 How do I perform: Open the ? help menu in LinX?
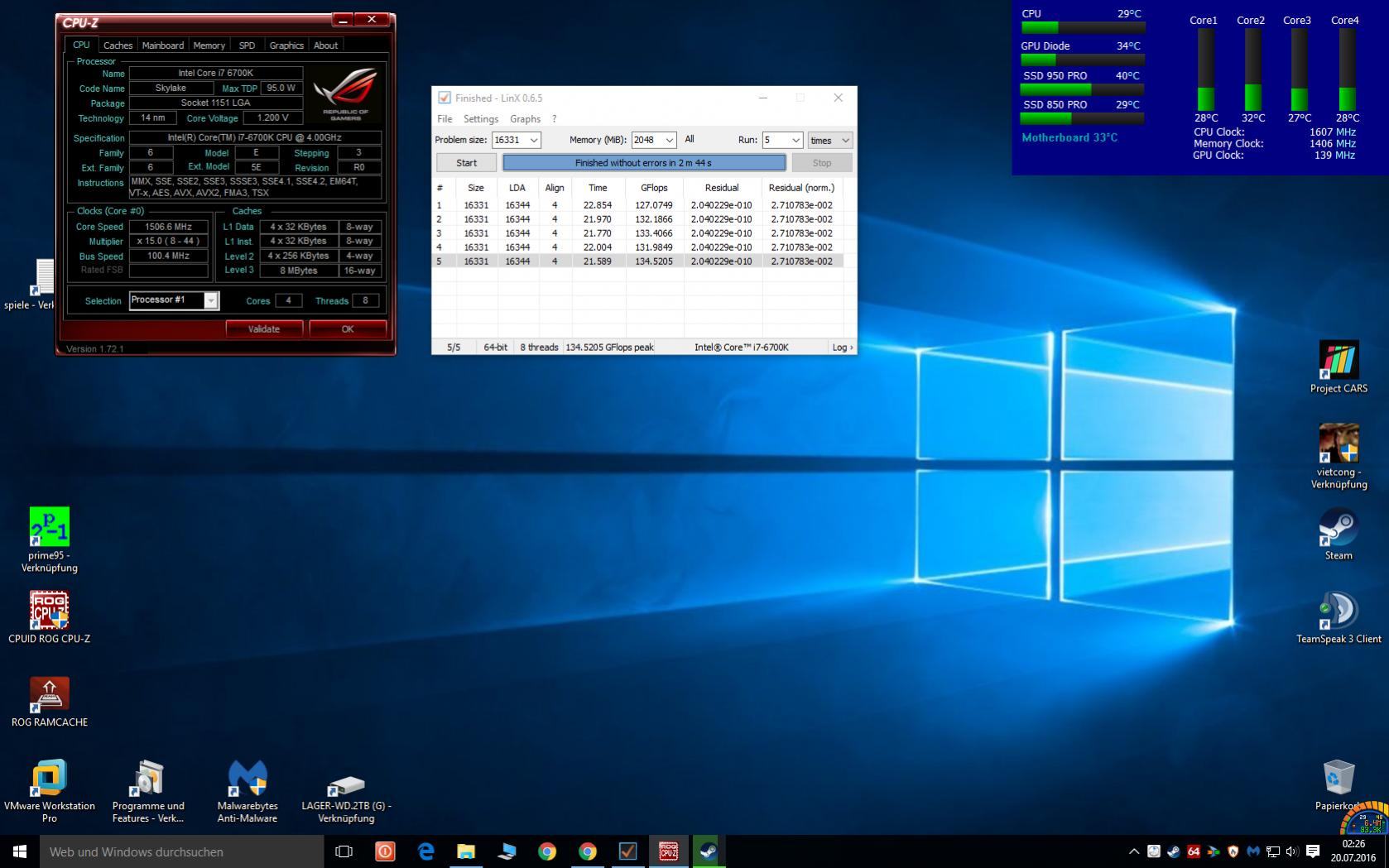pos(554,119)
